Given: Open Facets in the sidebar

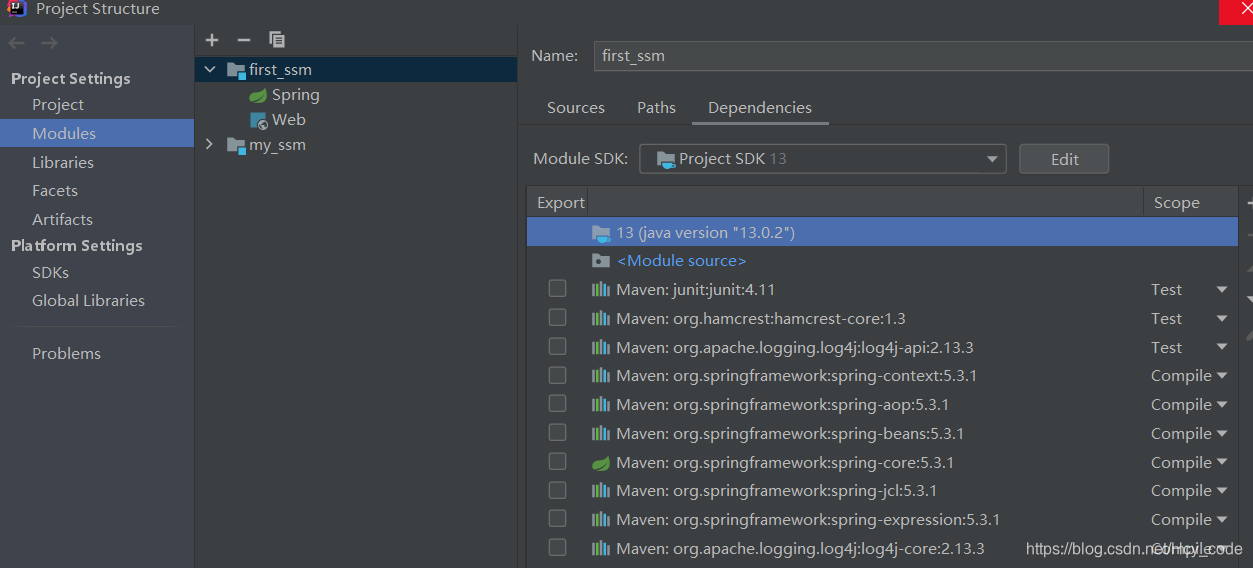Looking at the screenshot, I should [x=55, y=191].
